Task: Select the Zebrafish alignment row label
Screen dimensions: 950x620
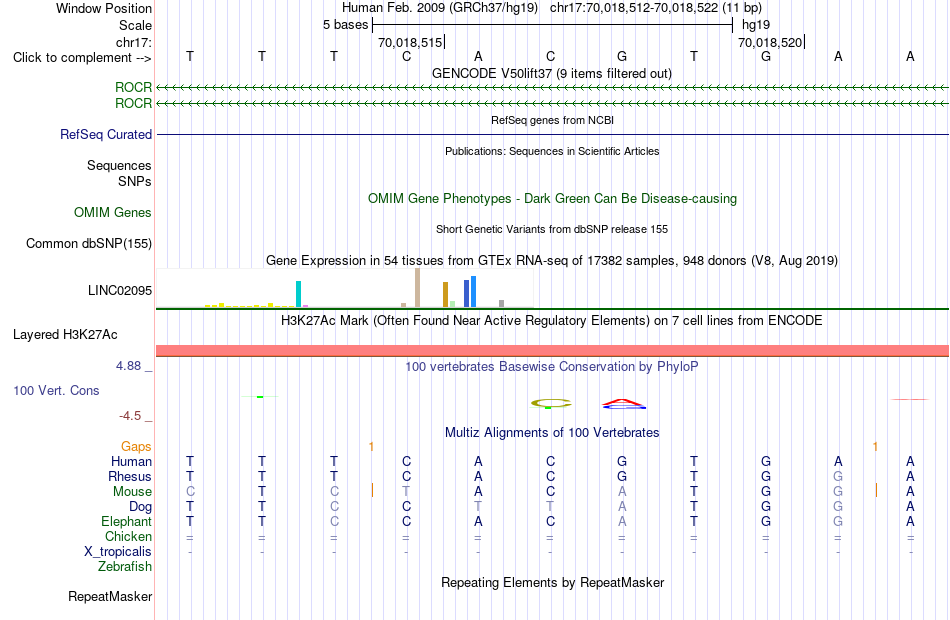Action: point(125,567)
